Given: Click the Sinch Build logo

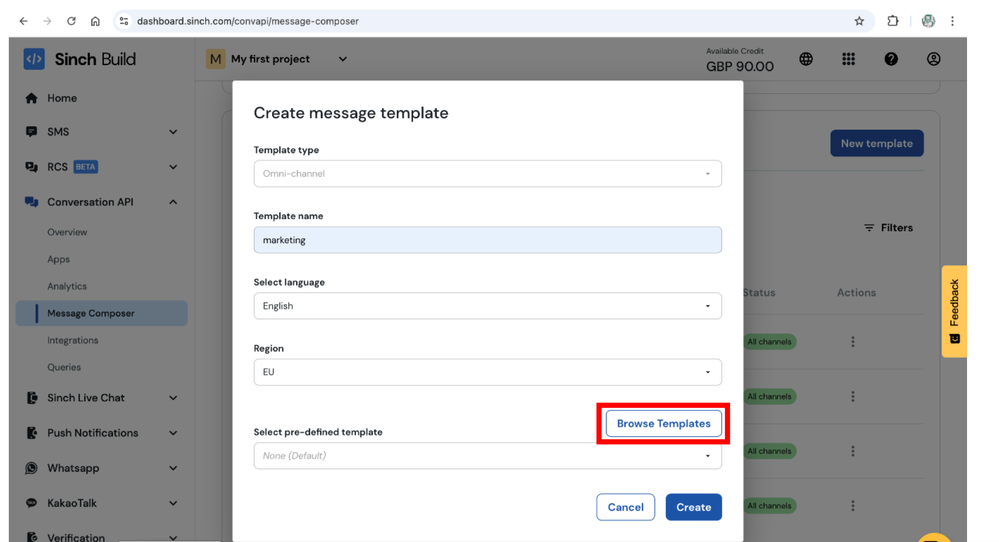Looking at the screenshot, I should (x=80, y=59).
